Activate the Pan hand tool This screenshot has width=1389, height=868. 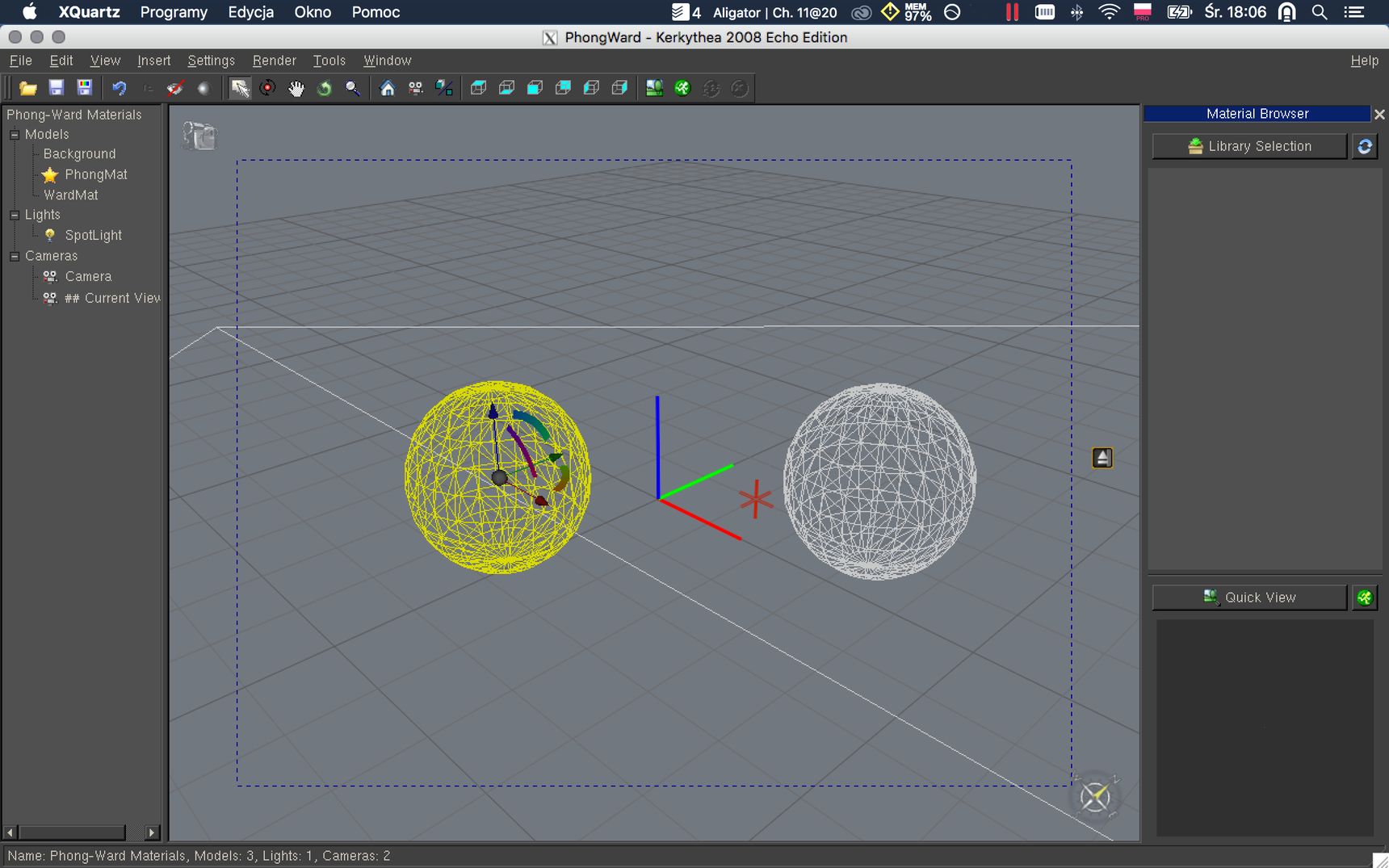tap(296, 88)
